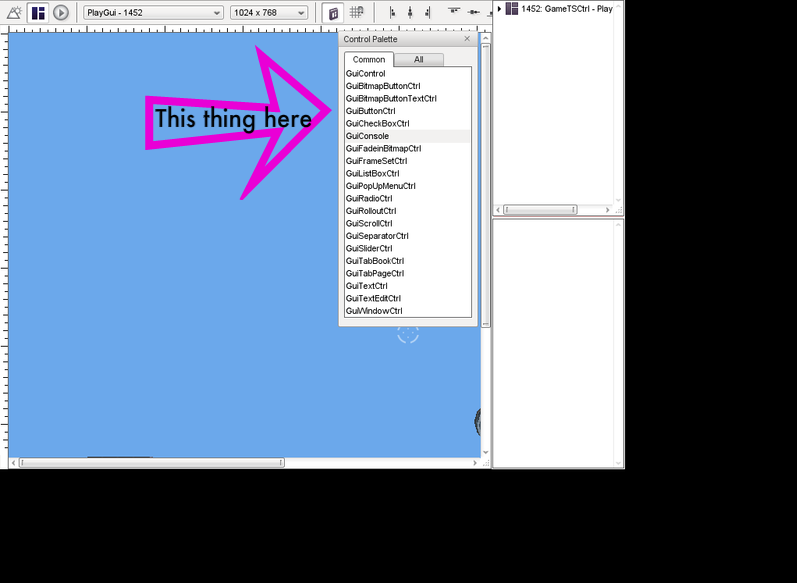The image size is (797, 583).
Task: Click the GUI Editor layout icon
Action: 38,13
